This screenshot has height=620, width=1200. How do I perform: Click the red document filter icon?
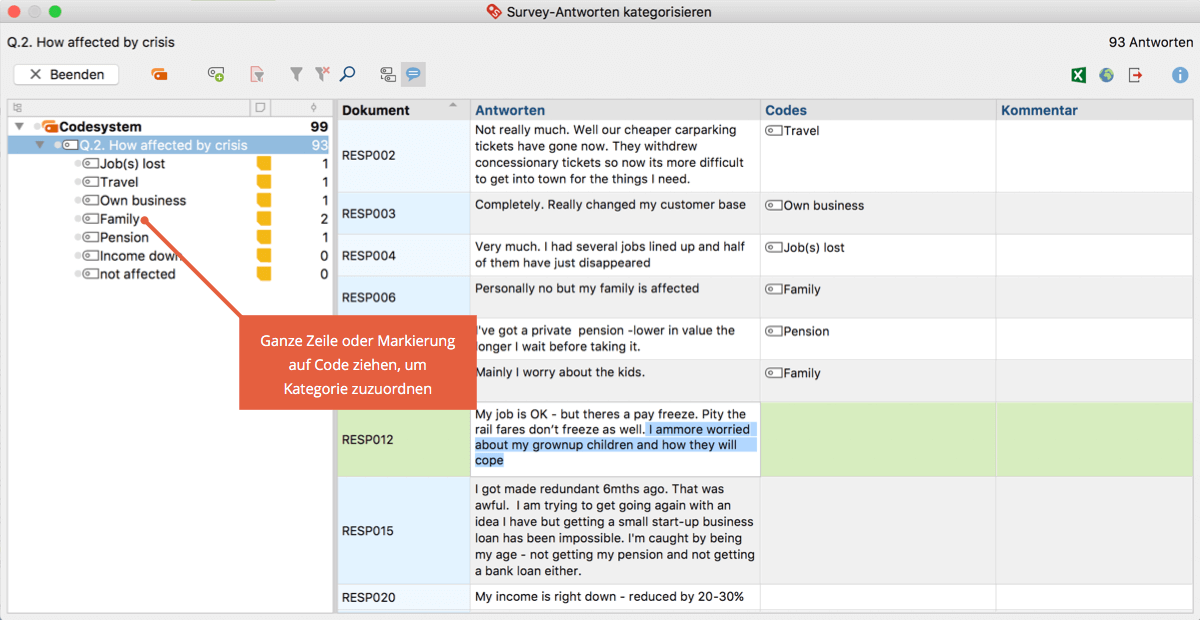(257, 75)
